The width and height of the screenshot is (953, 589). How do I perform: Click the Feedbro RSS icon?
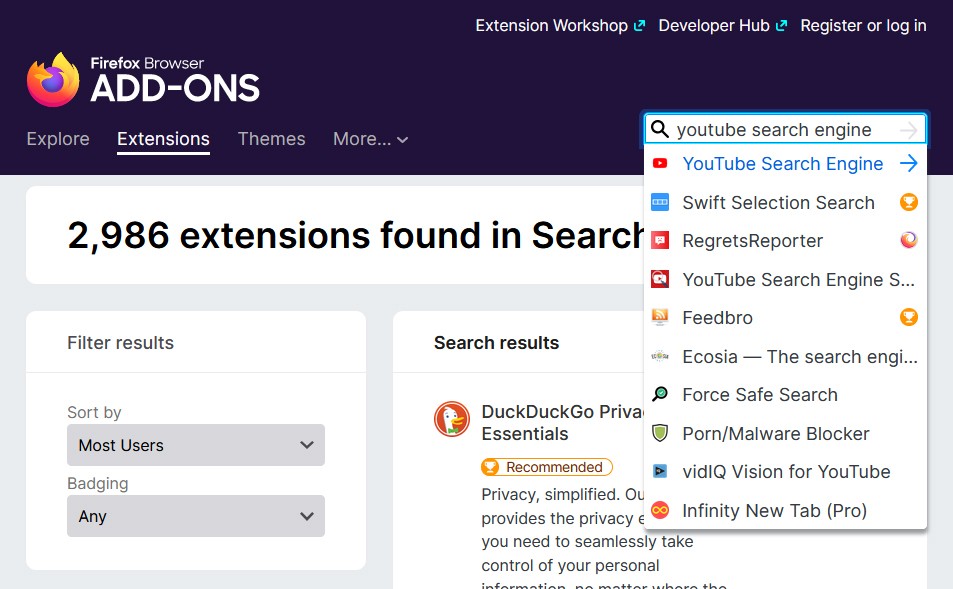(x=660, y=317)
